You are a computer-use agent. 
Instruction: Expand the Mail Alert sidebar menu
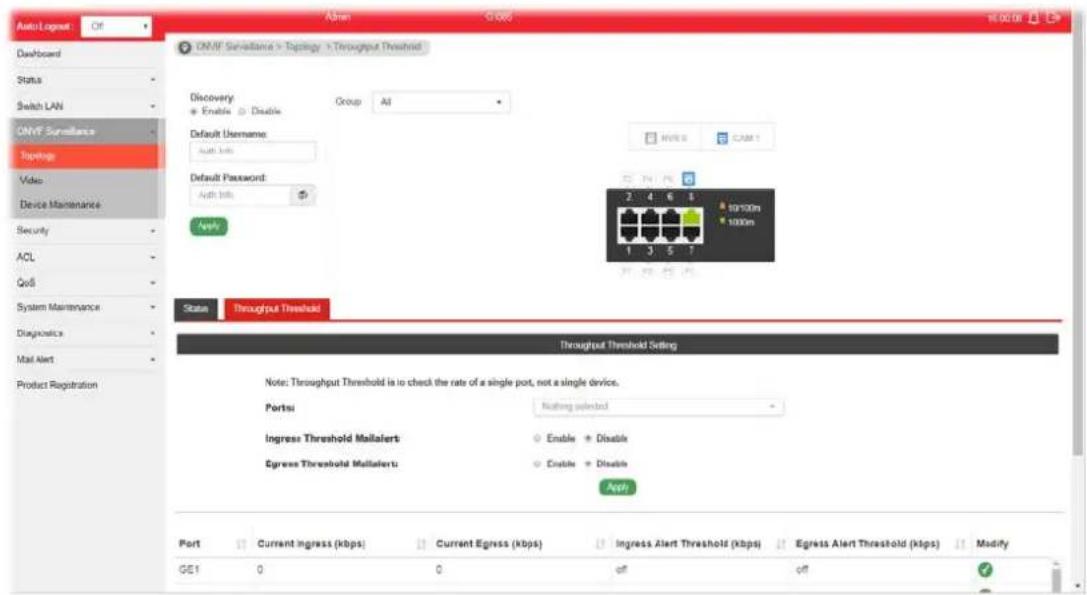click(x=85, y=360)
